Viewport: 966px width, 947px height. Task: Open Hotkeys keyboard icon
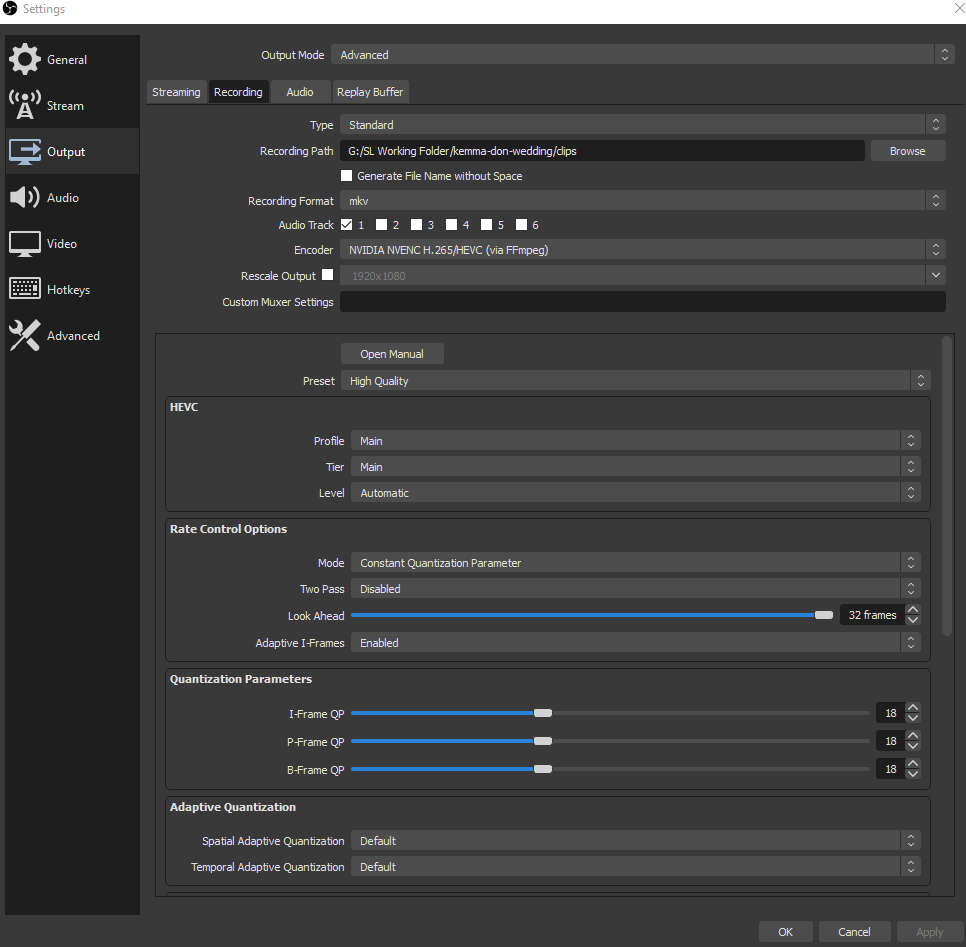click(25, 288)
